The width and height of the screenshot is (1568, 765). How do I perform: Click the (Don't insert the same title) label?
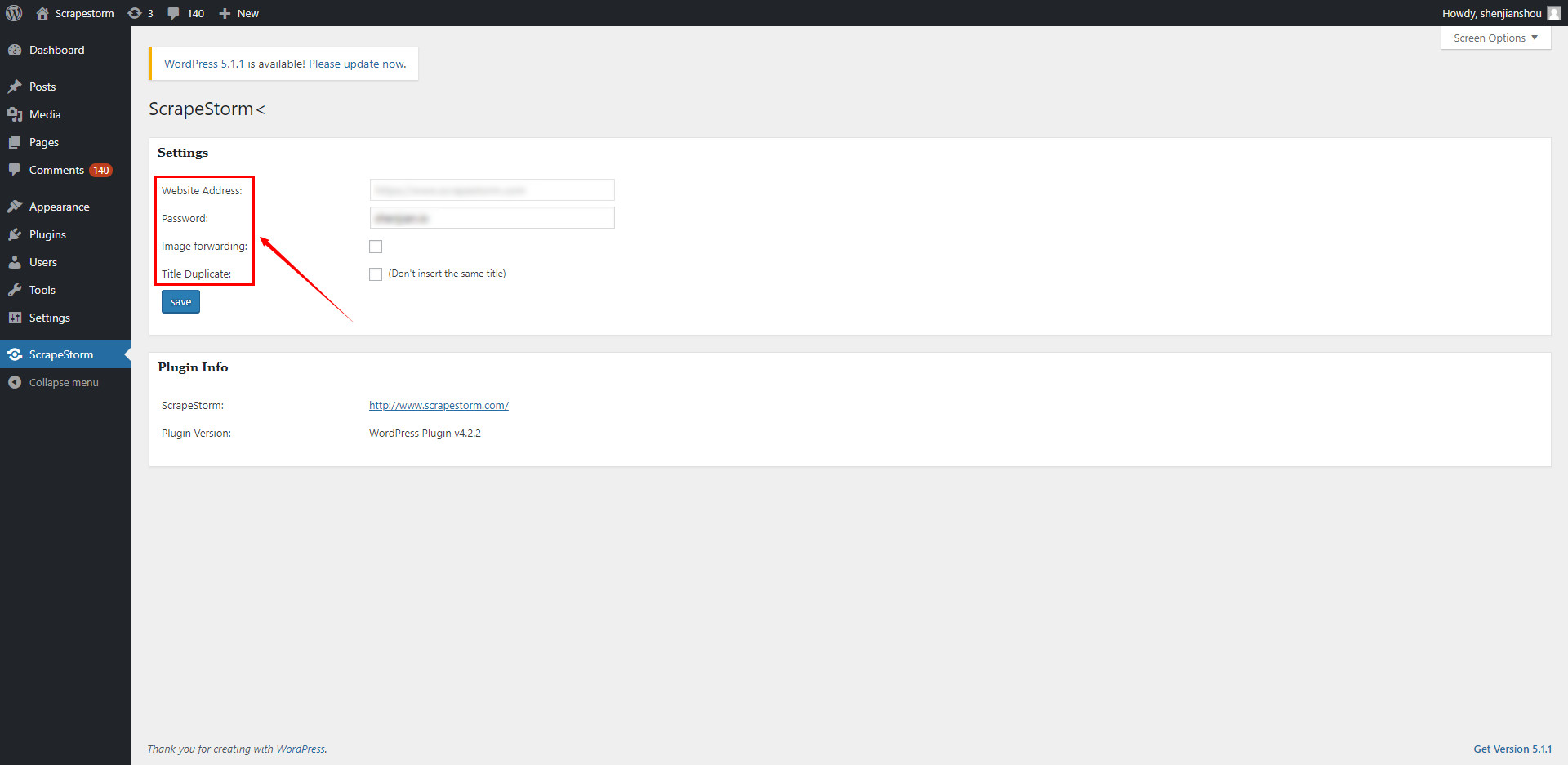coord(447,274)
